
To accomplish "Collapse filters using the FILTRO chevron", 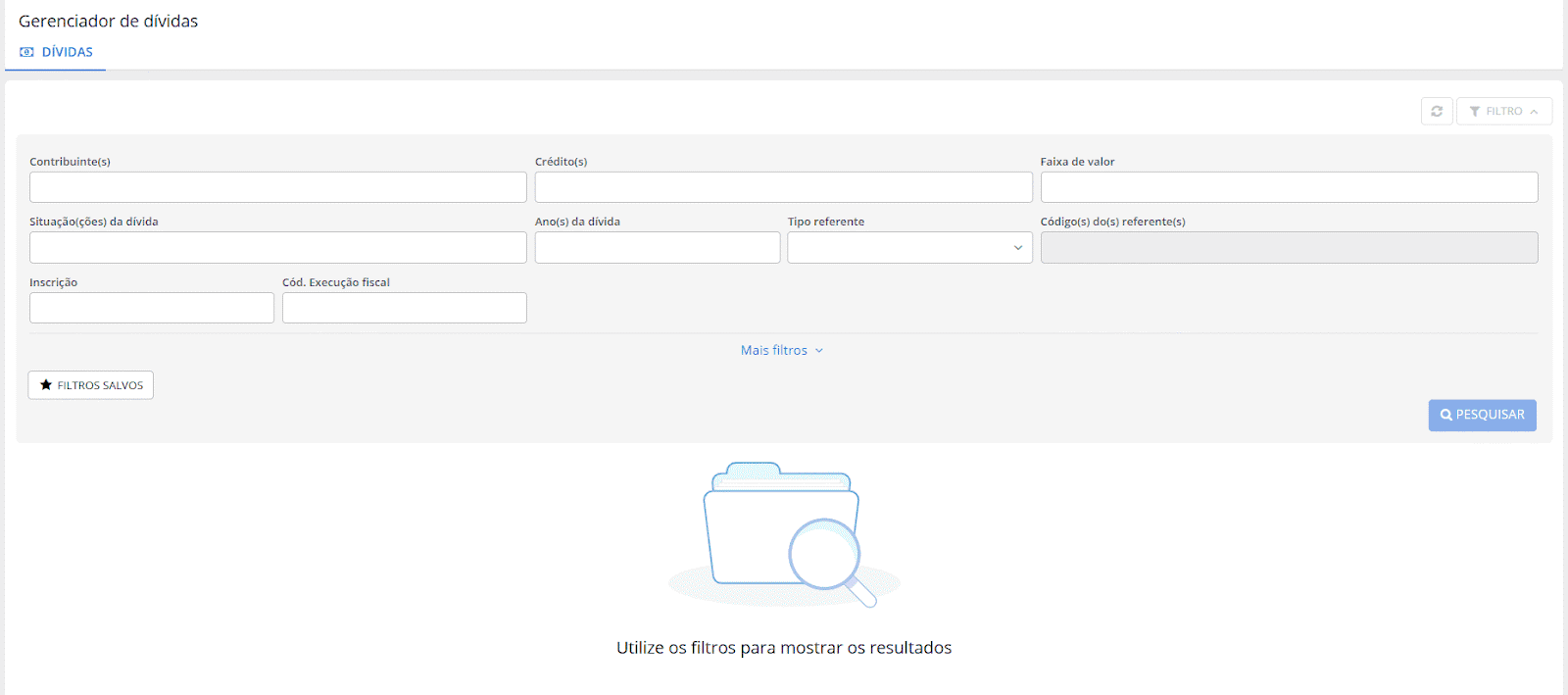I will click(1534, 112).
